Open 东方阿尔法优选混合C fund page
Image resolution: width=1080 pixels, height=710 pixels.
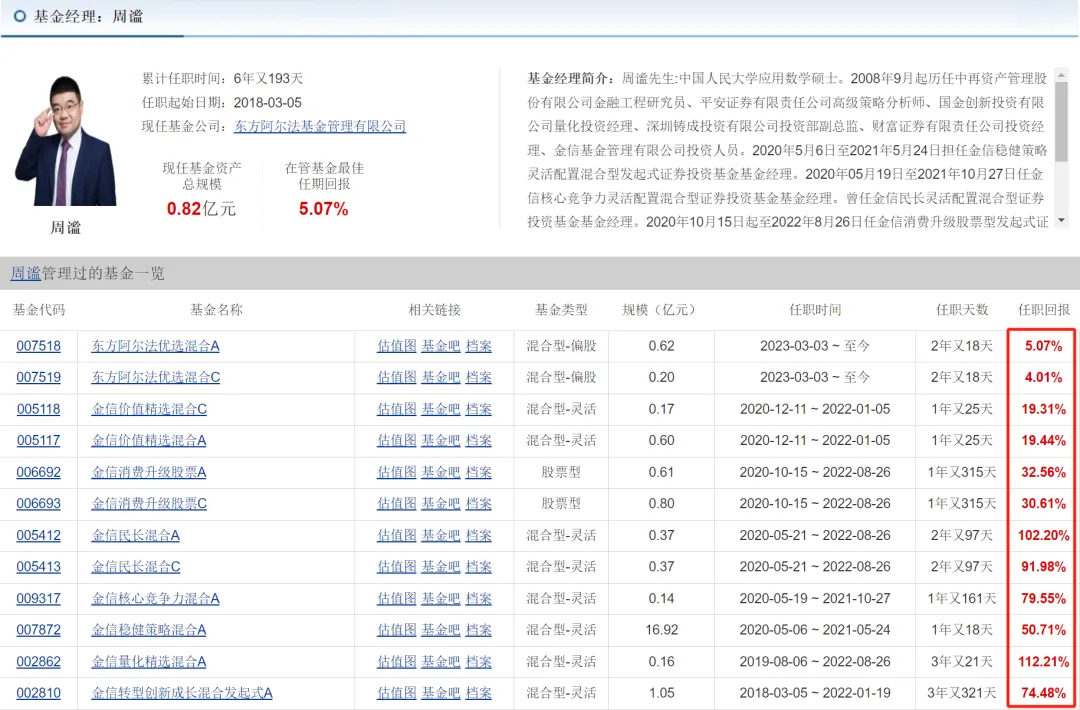click(x=156, y=377)
